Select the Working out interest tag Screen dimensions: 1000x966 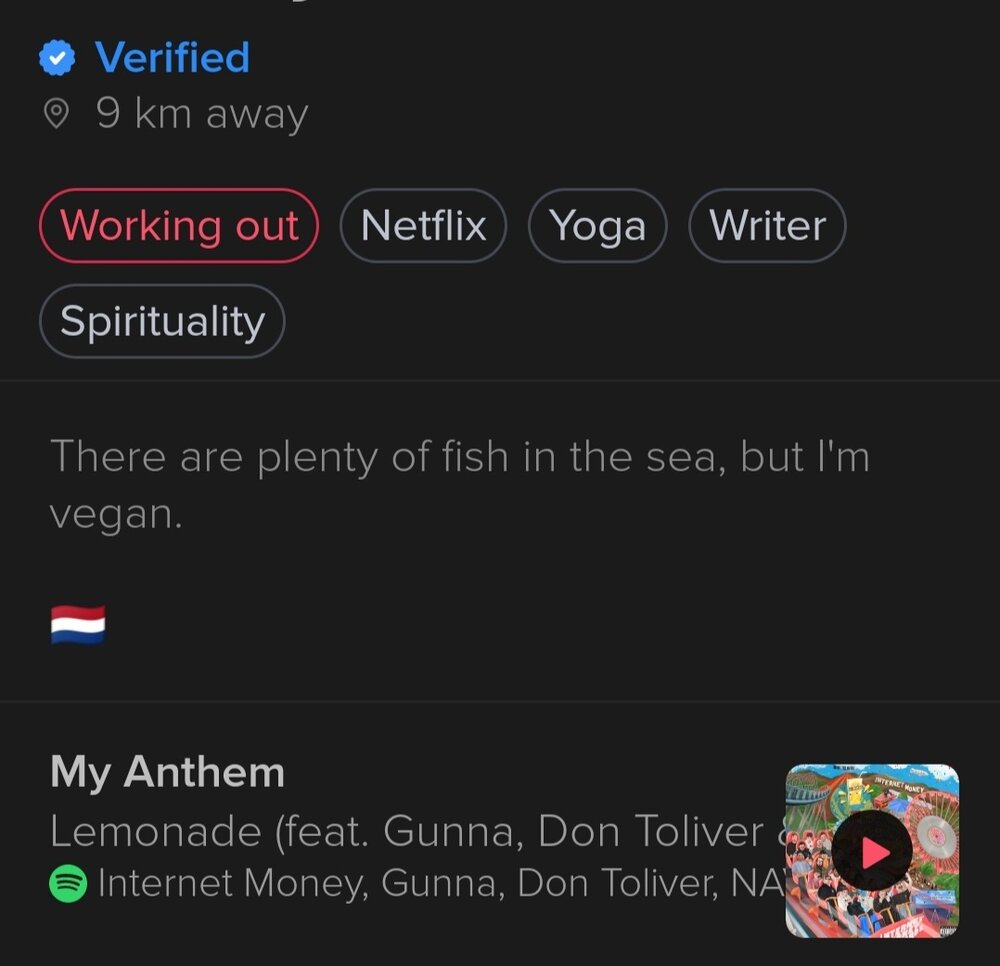coord(179,226)
